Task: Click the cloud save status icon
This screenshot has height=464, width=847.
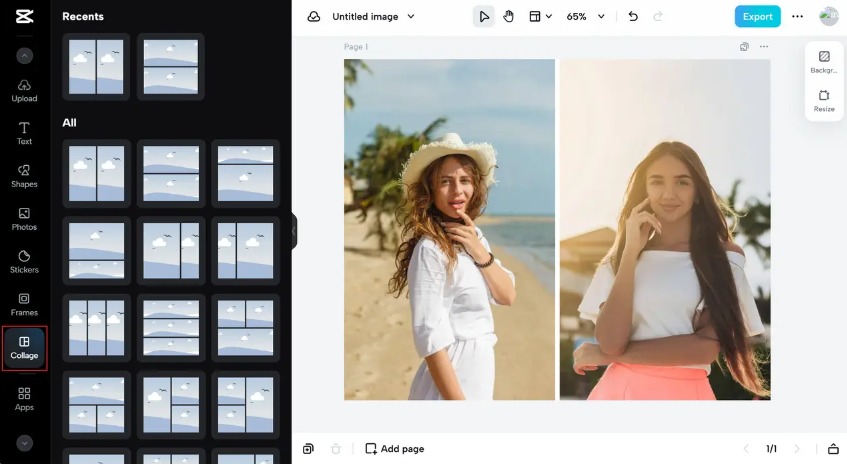Action: (x=314, y=17)
